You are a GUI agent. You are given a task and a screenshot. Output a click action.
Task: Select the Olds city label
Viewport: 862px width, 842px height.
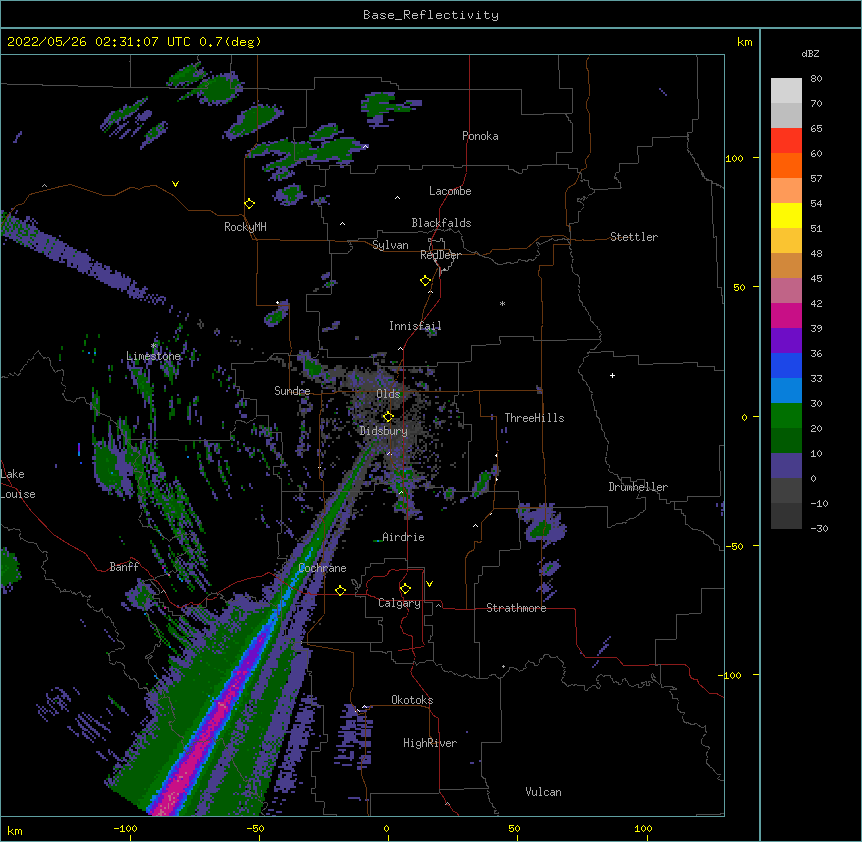[388, 394]
